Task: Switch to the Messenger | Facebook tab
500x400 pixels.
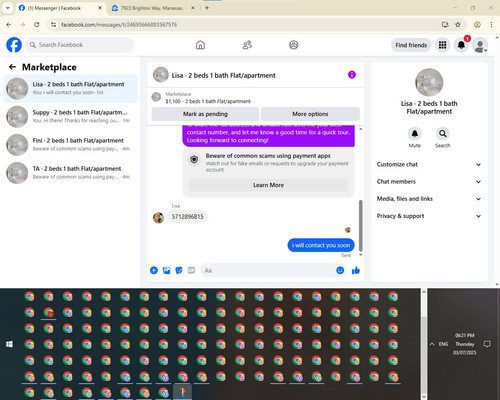Action: [x=60, y=8]
